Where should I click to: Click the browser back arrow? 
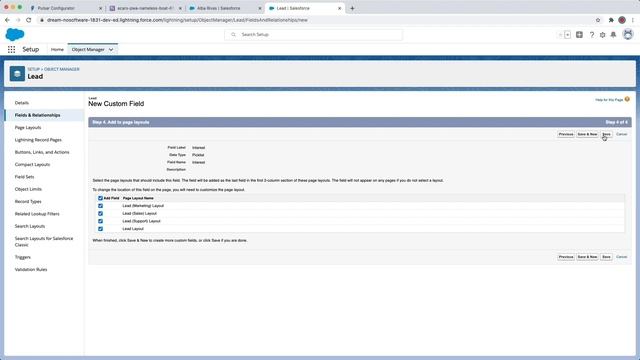tap(7, 20)
